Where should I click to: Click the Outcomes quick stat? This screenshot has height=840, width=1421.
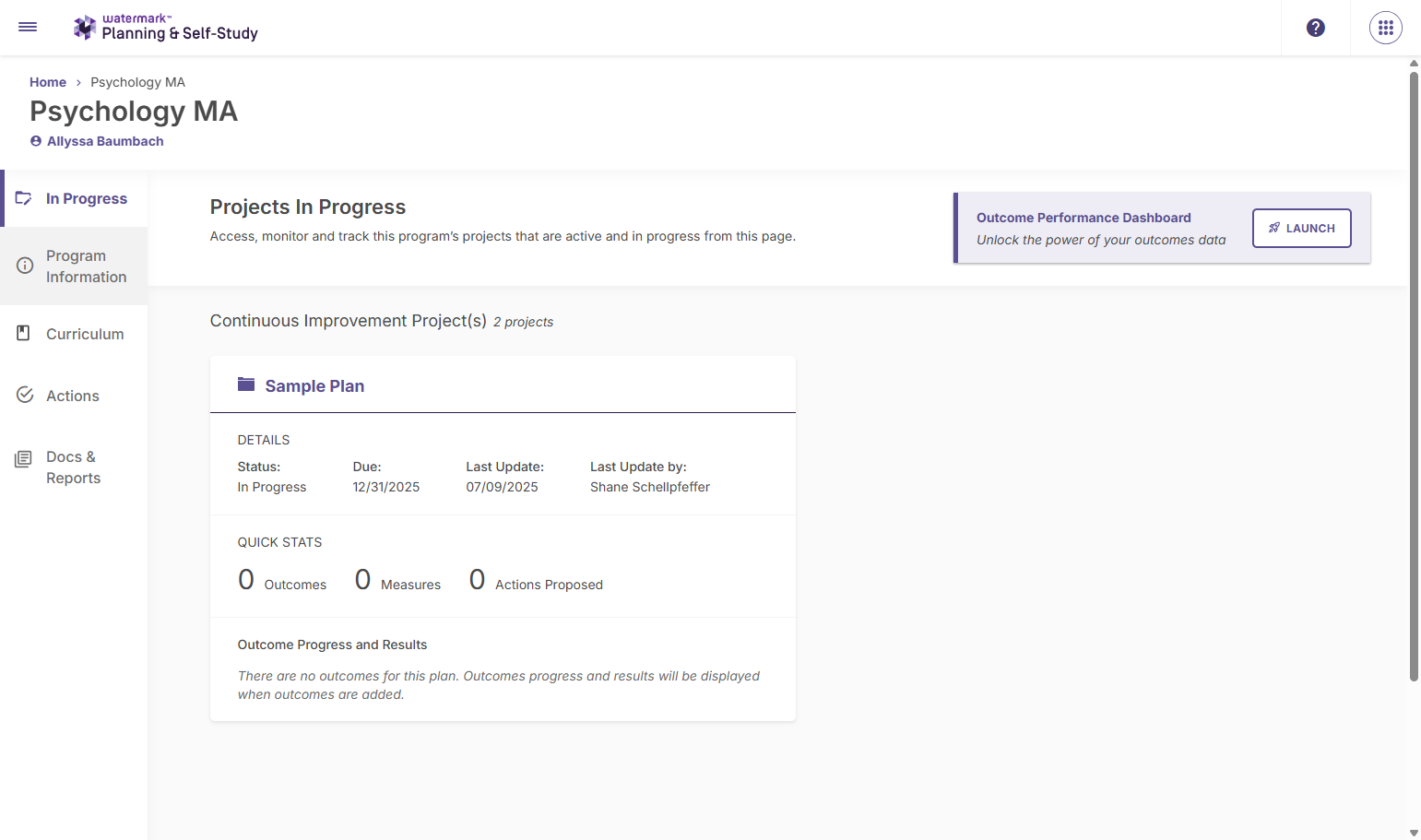(282, 580)
